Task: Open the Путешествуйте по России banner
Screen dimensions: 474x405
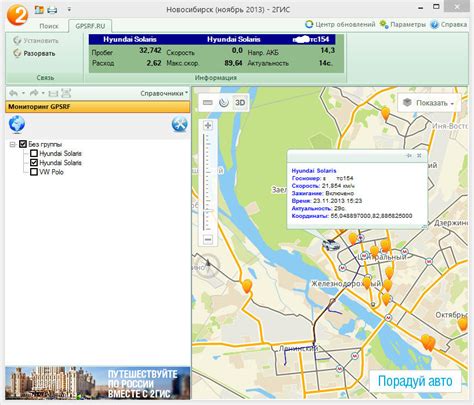Action: coord(98,383)
